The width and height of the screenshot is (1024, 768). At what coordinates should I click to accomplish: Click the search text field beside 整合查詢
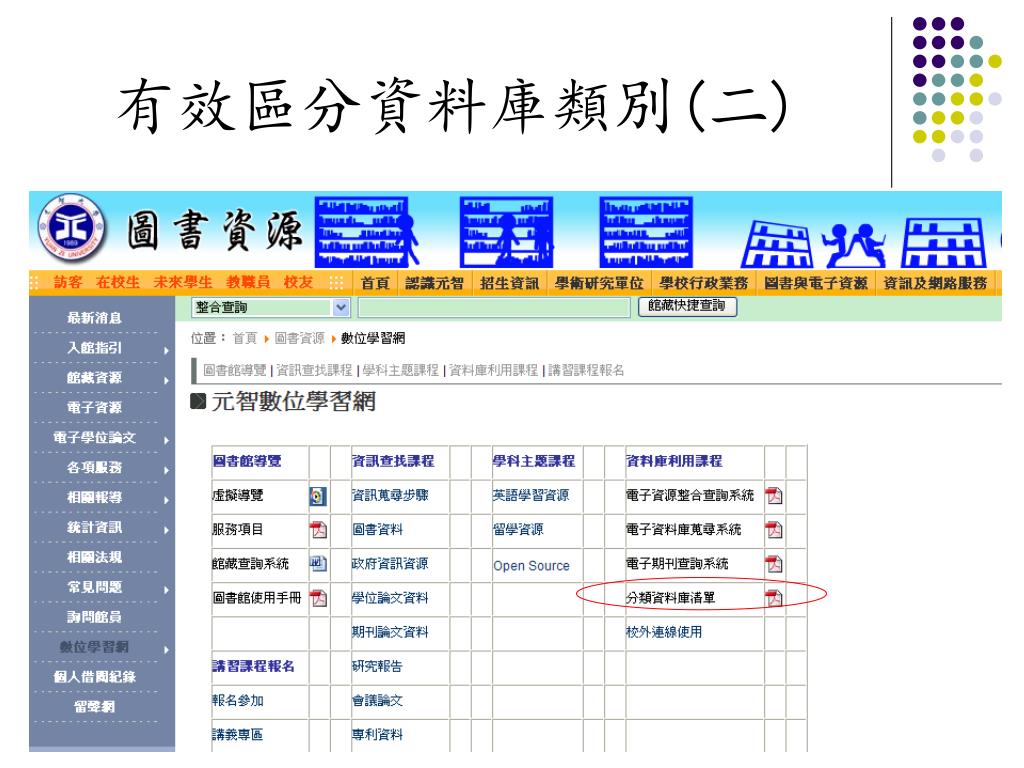click(x=494, y=308)
